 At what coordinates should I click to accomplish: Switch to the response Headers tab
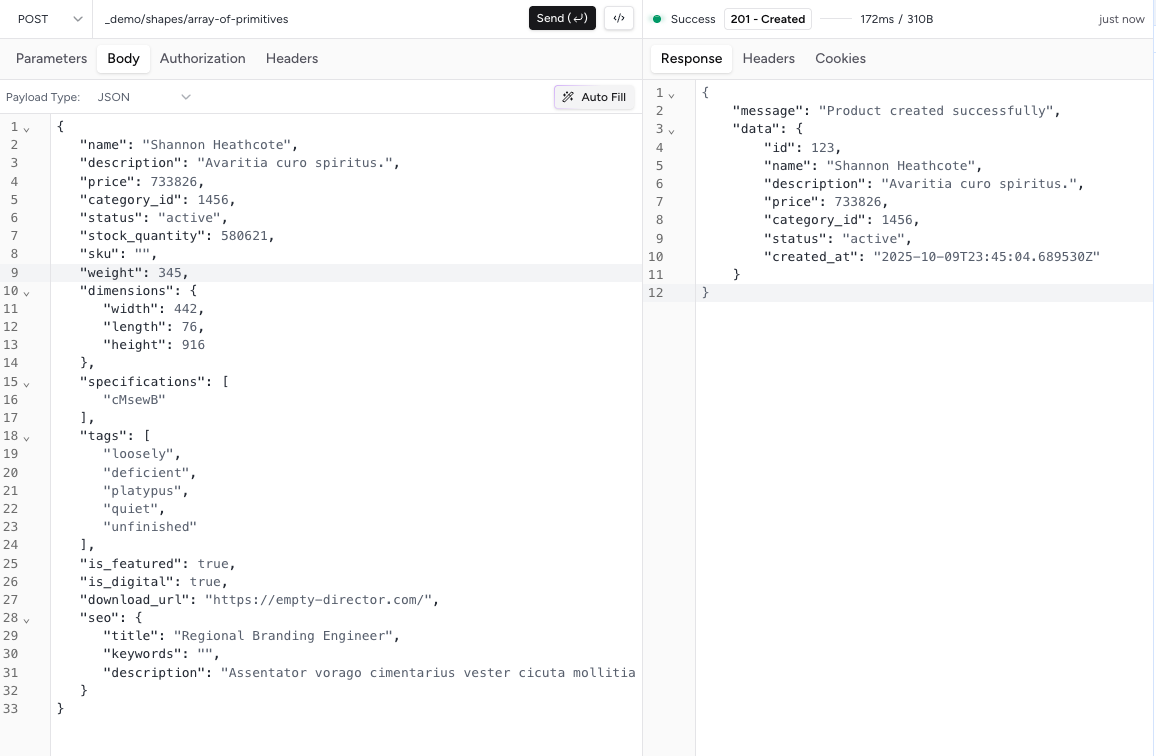coord(768,58)
